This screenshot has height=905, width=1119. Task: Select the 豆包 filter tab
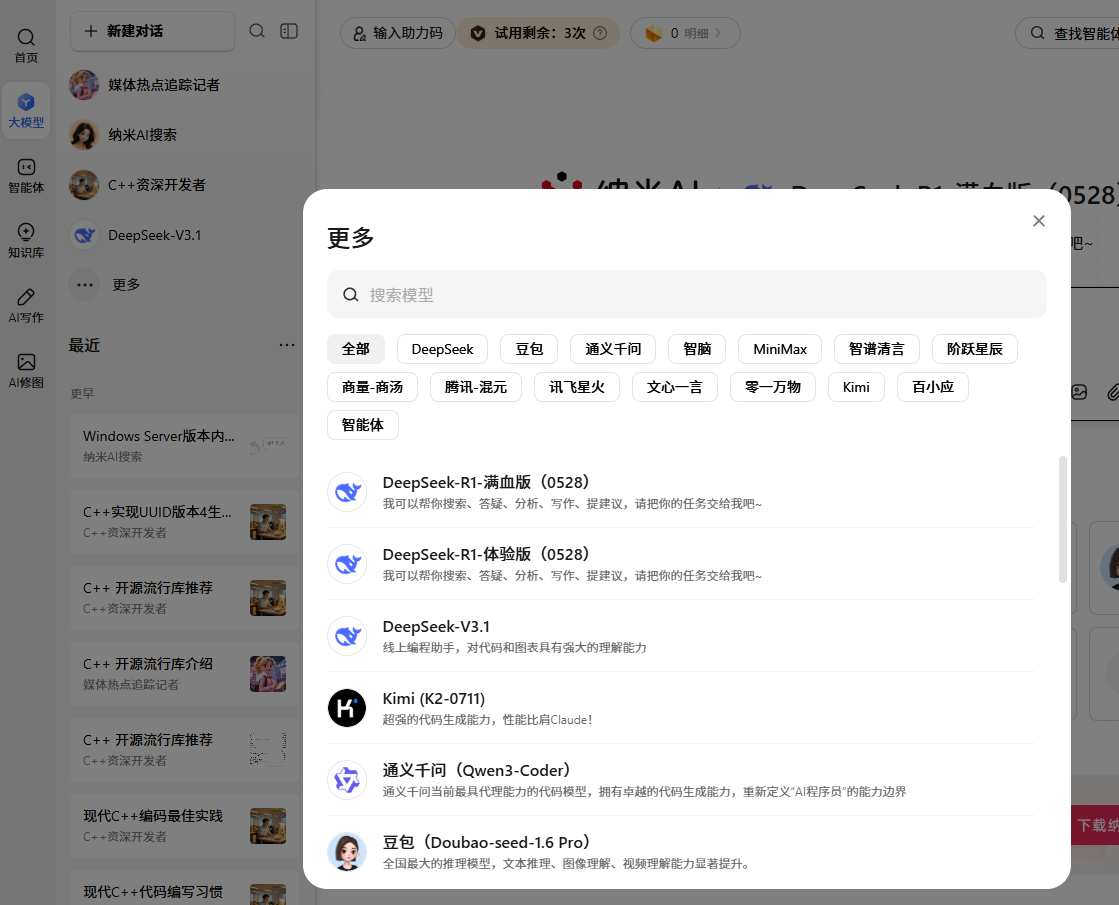pyautogui.click(x=529, y=349)
